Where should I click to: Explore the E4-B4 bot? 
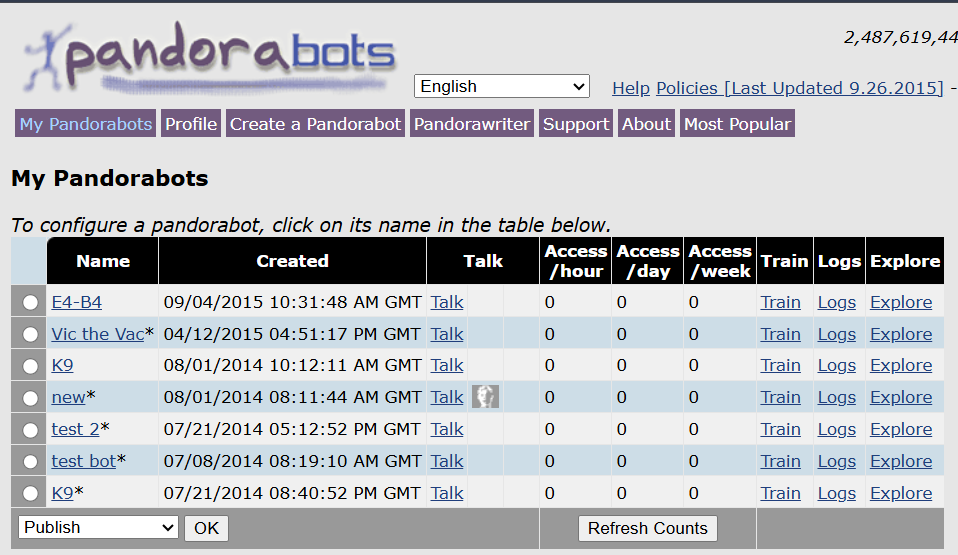pos(901,302)
